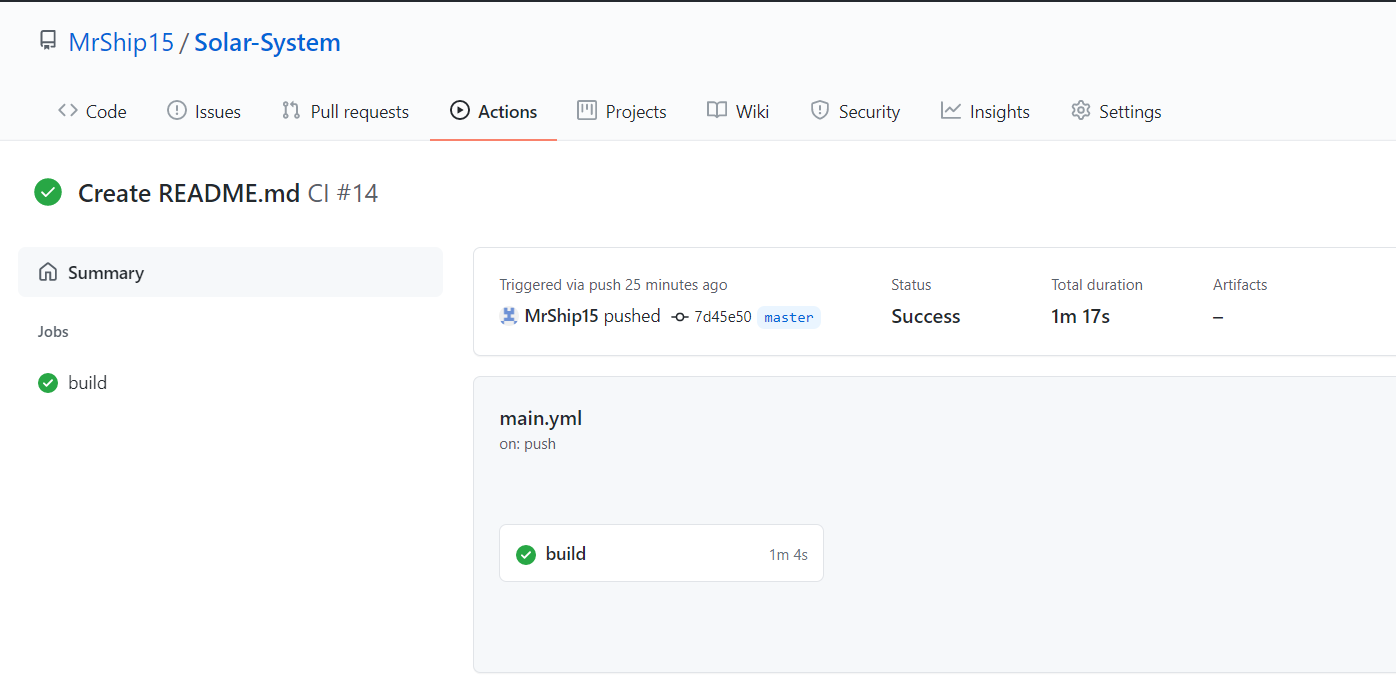Click the 1m 4s duration on build card
The width and height of the screenshot is (1396, 676).
788,554
